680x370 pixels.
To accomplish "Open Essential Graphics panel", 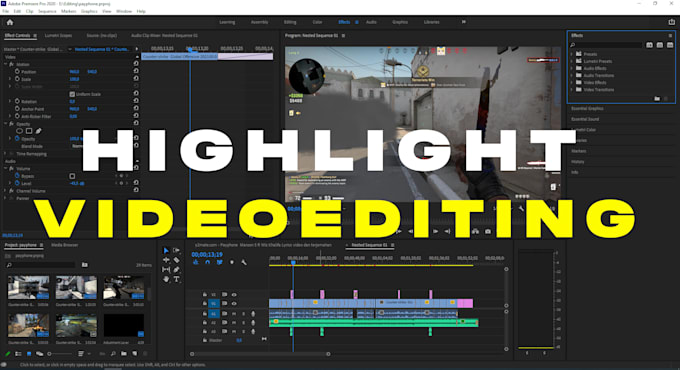I will tap(587, 108).
